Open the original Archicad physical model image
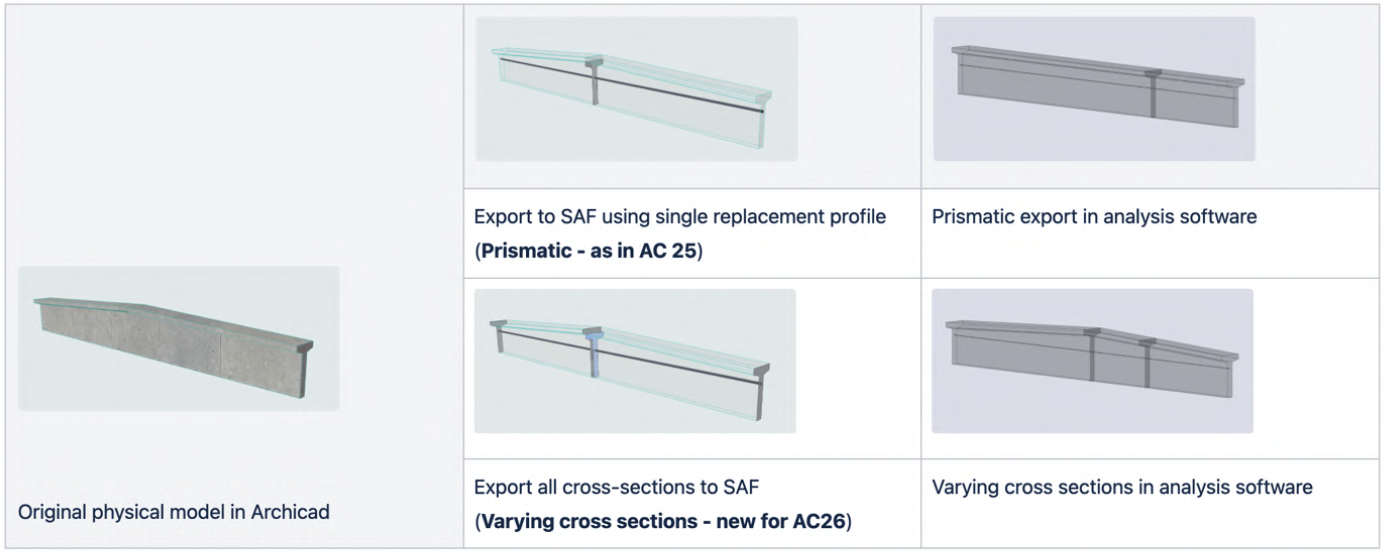This screenshot has height=553, width=1384. (x=179, y=338)
